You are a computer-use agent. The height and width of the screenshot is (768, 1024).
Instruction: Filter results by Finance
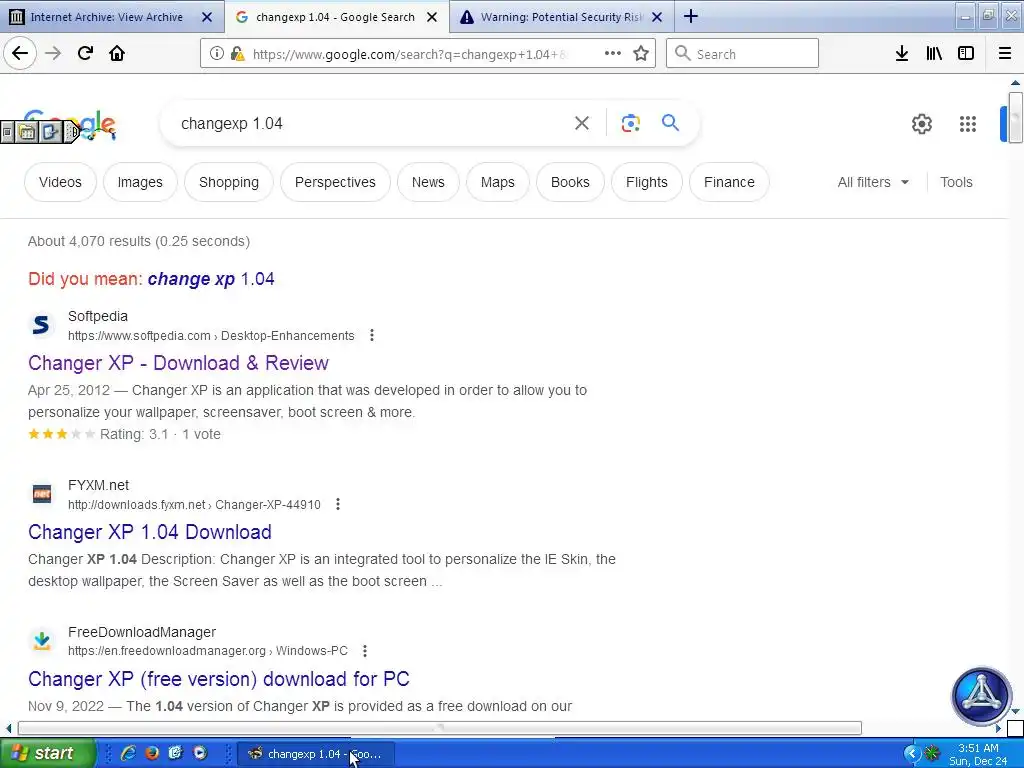coord(729,182)
